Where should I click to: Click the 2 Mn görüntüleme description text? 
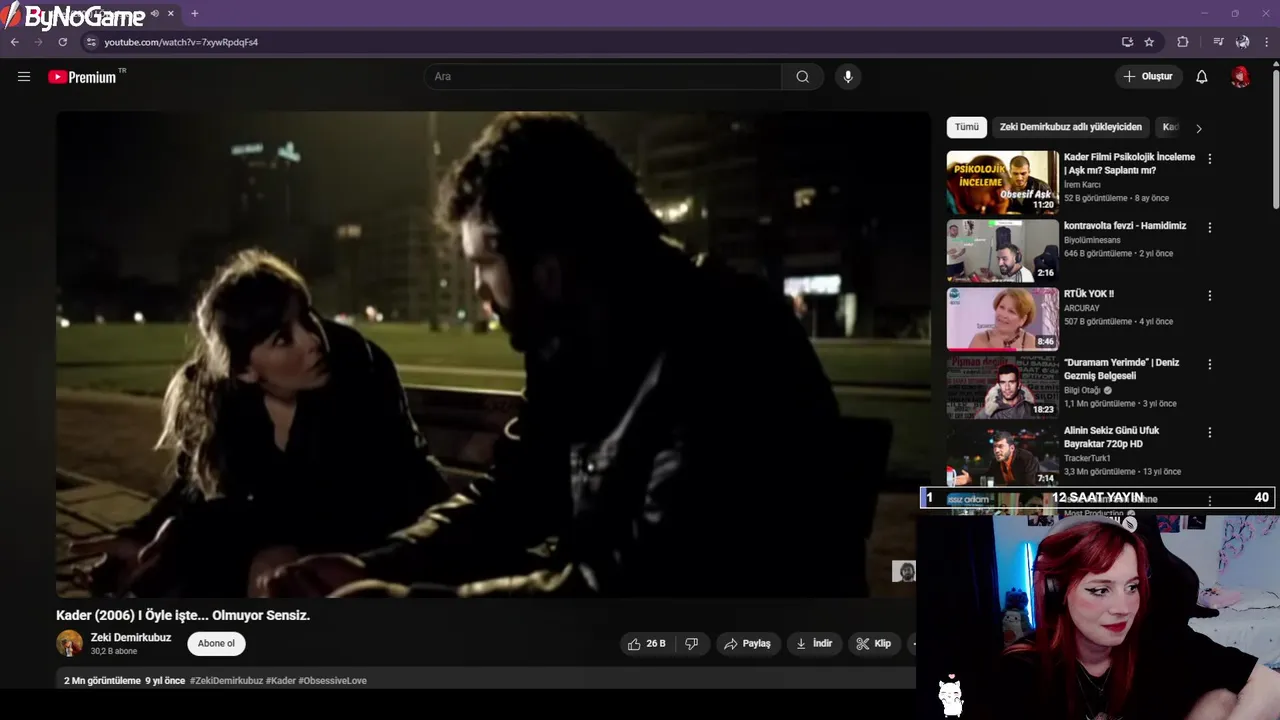(102, 681)
